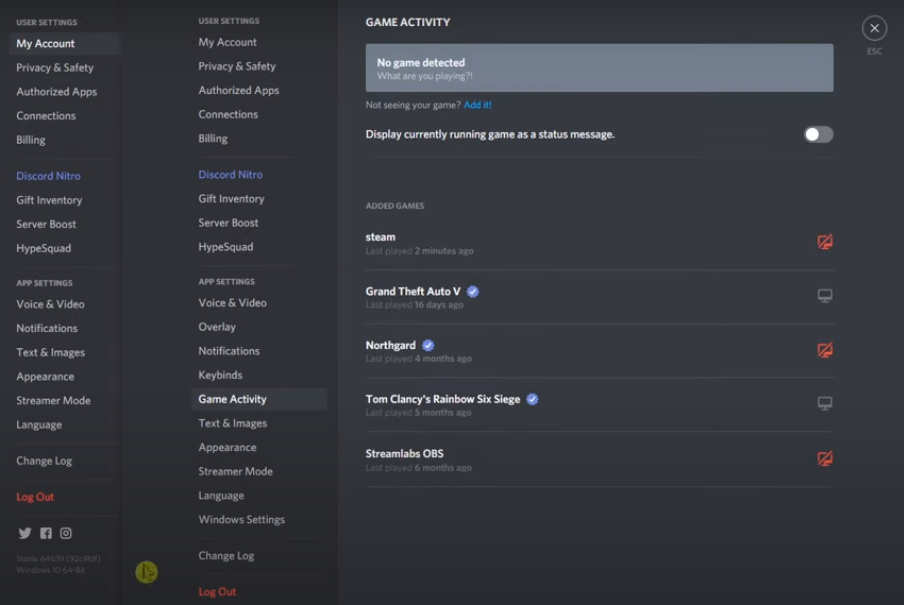Viewport: 904px width, 605px height.
Task: Open Authorized Apps in sidebar containing Overlay
Action: pyautogui.click(x=239, y=91)
